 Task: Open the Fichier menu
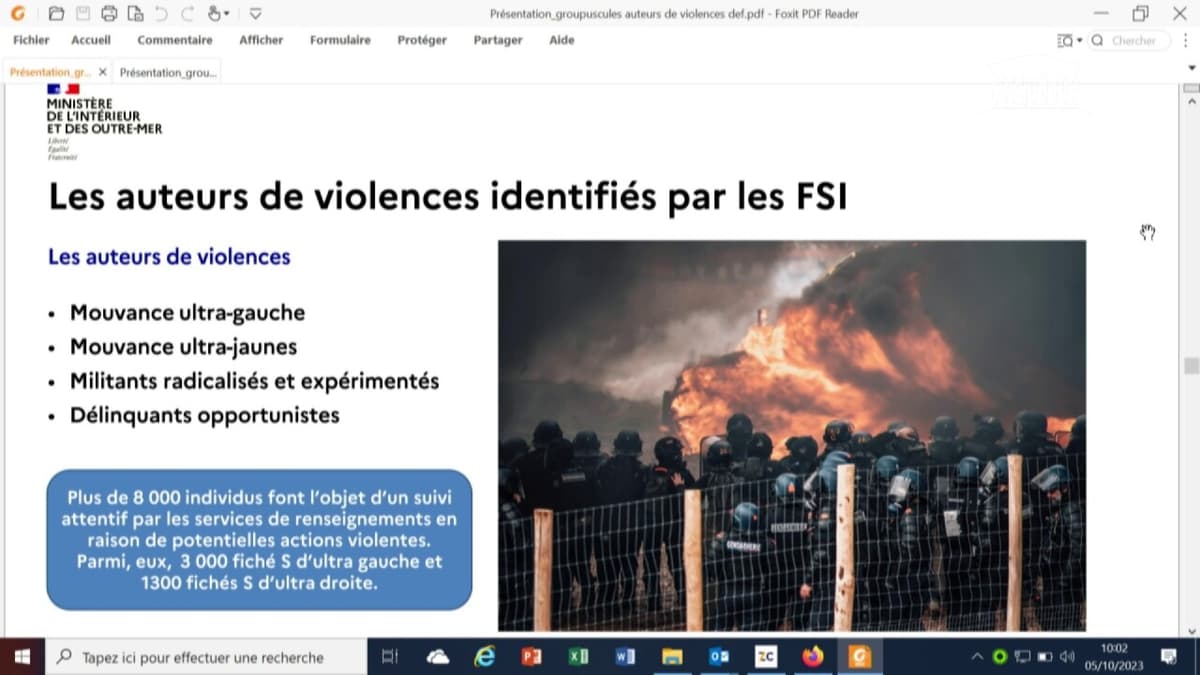31,40
